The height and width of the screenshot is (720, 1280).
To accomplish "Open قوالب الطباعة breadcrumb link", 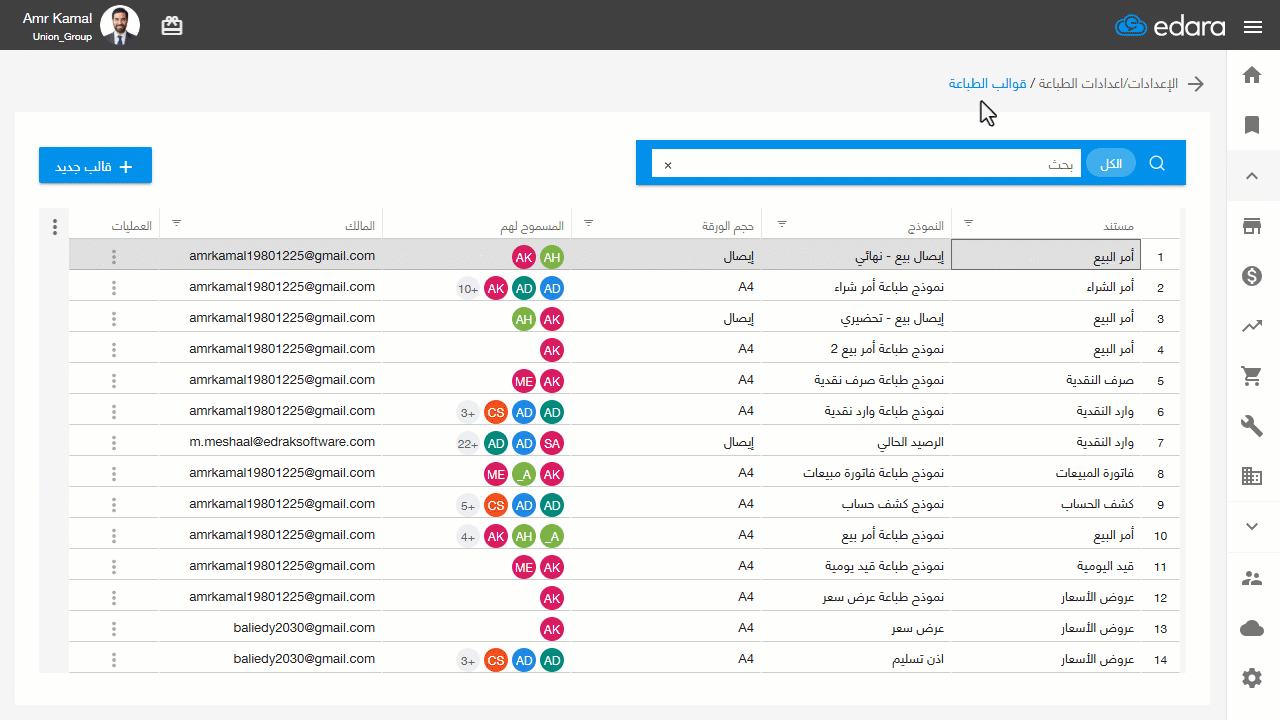I will pos(988,83).
